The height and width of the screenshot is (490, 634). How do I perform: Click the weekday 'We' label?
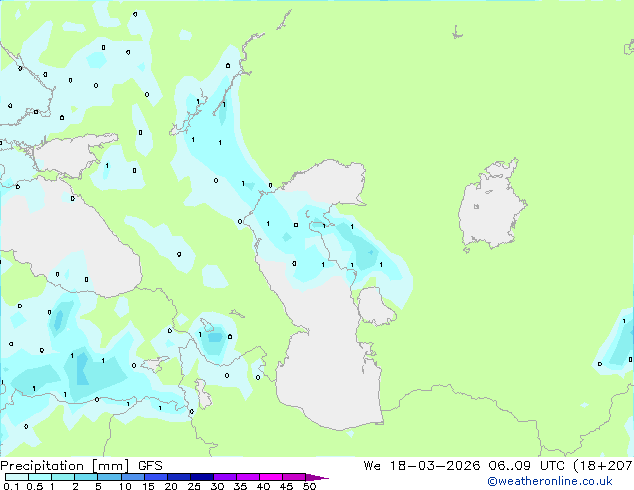(x=372, y=466)
